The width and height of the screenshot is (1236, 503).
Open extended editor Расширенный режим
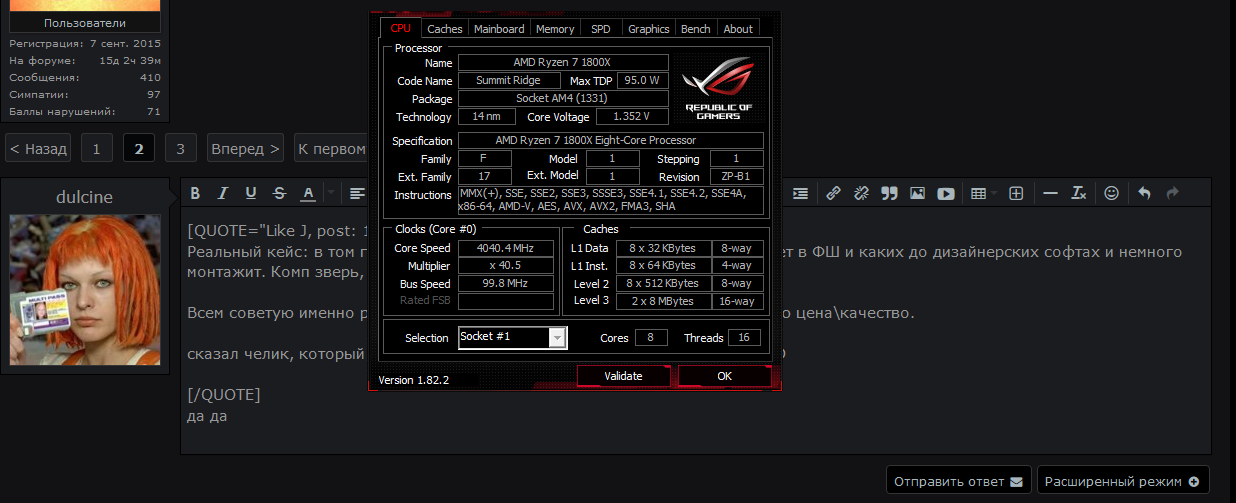point(1123,480)
